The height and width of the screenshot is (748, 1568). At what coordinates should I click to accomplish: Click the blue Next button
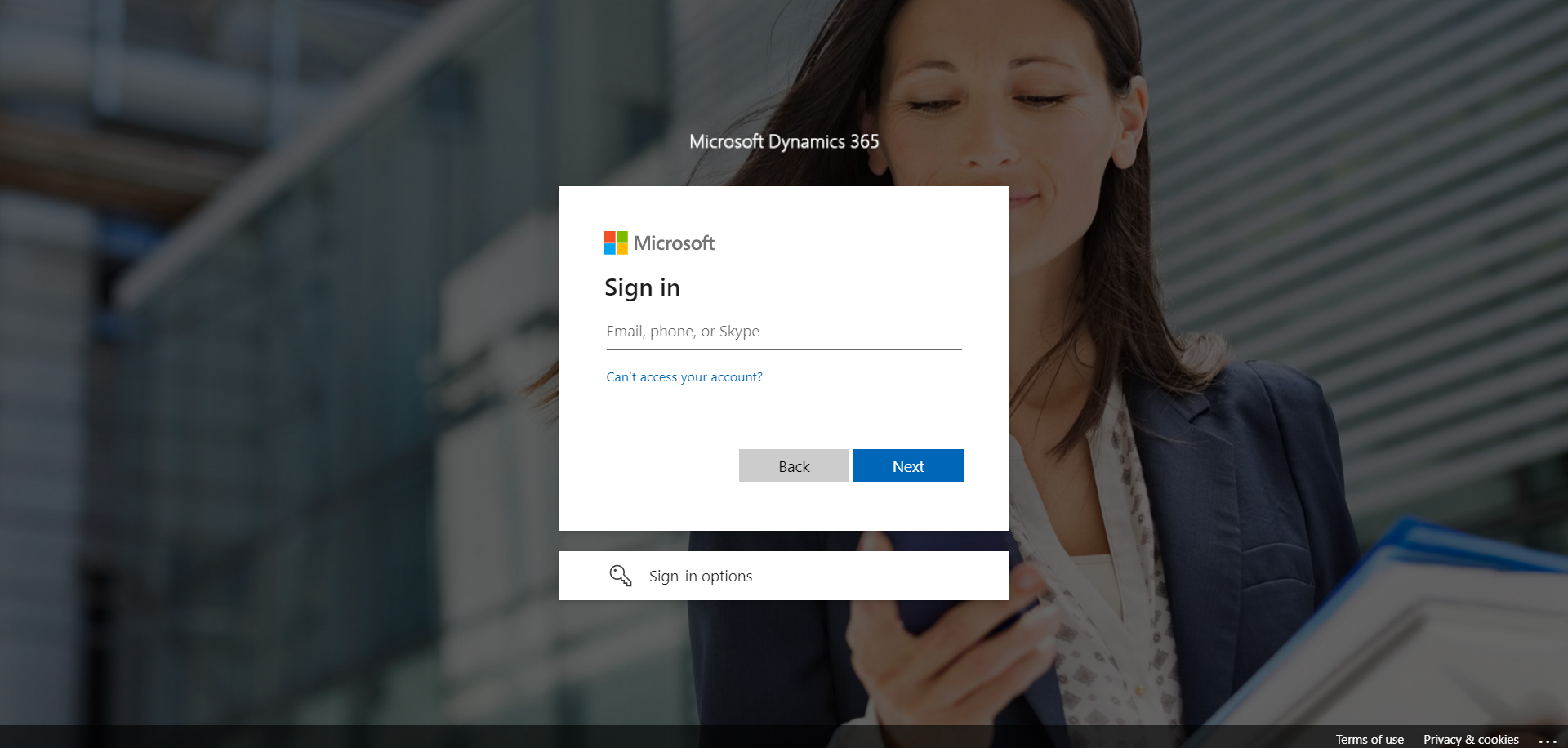(x=908, y=465)
